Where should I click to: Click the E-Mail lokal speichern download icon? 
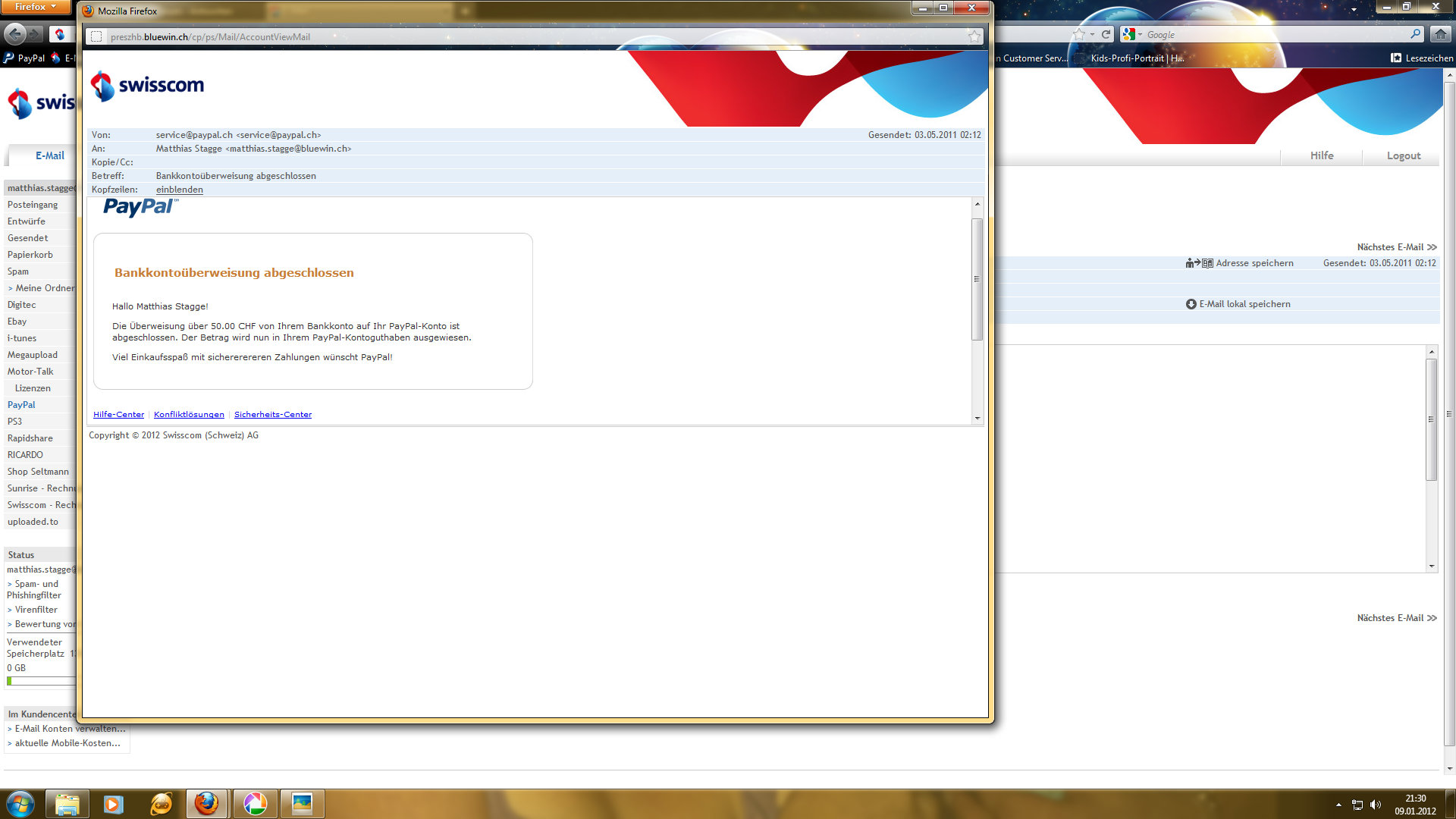tap(1191, 304)
